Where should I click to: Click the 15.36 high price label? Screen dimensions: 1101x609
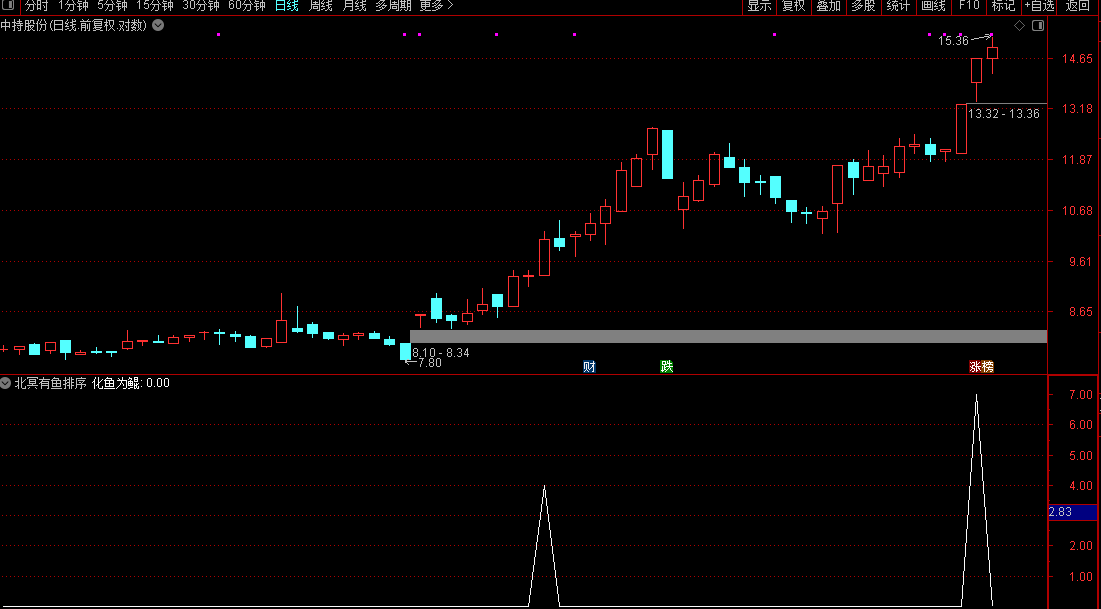pos(953,41)
